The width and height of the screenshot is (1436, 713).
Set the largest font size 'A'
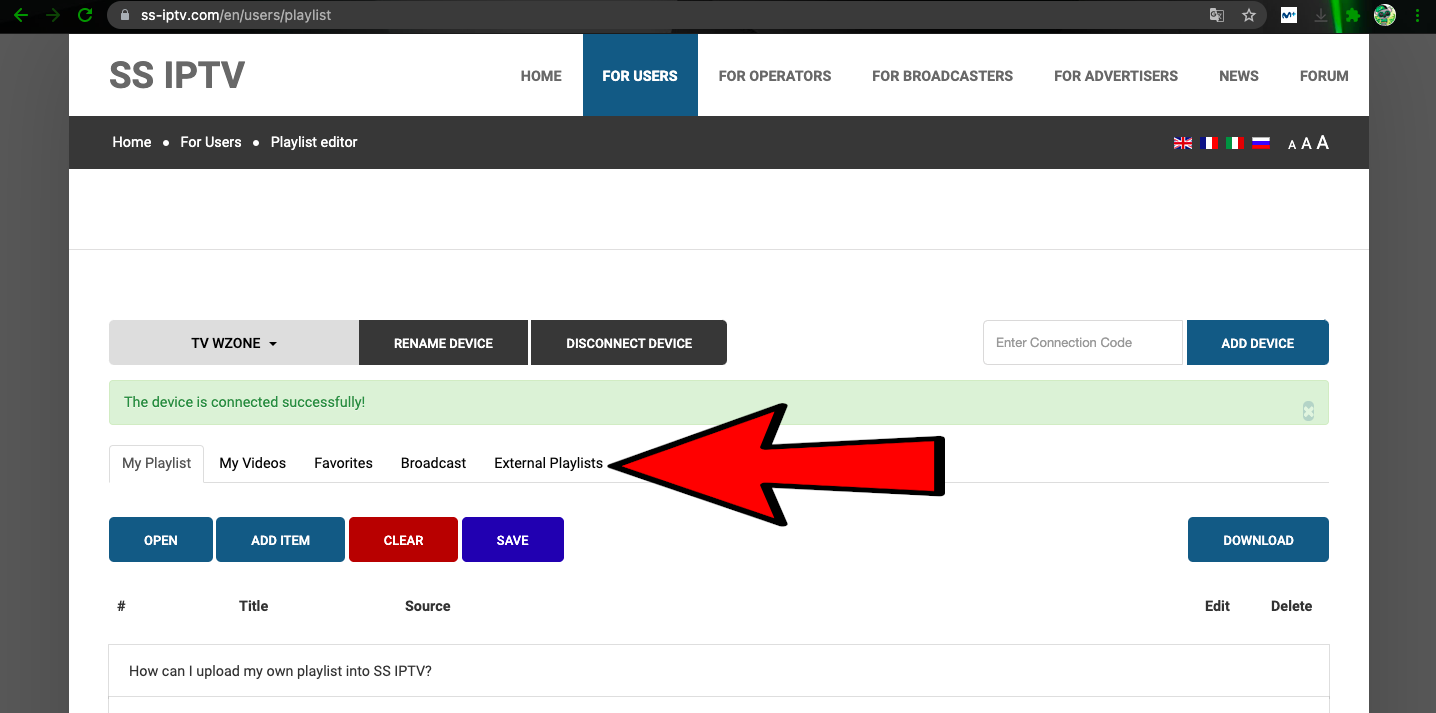tap(1322, 143)
